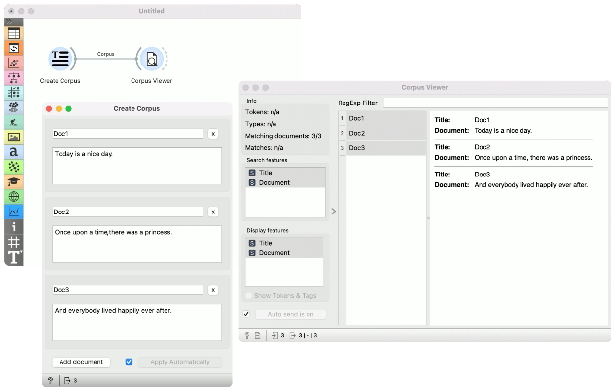Click output summary icon in Corpus Viewer status bar
Viewport: 611px width, 389px height.
pos(293,335)
